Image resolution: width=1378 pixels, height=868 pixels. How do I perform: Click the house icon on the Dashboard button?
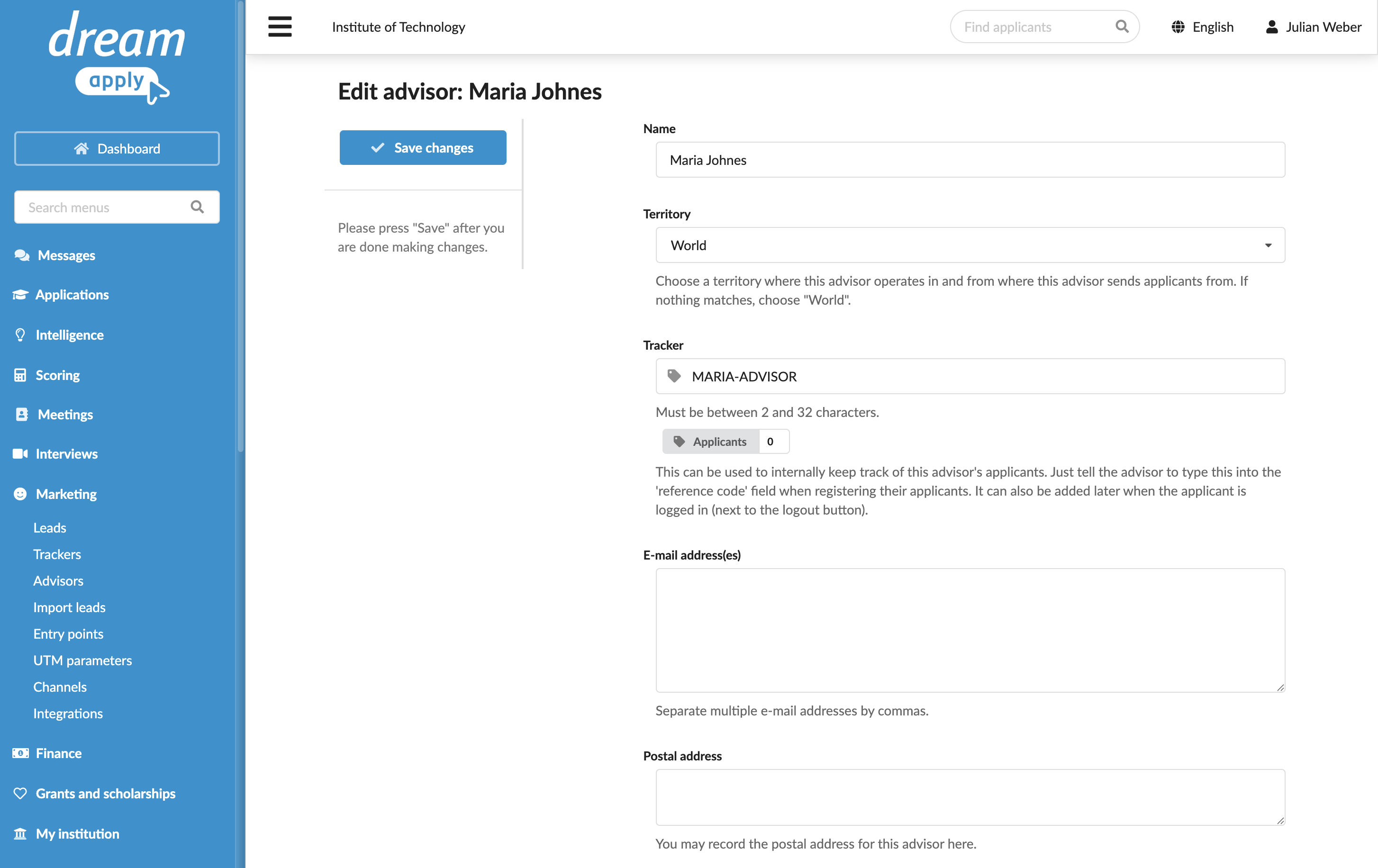point(81,148)
